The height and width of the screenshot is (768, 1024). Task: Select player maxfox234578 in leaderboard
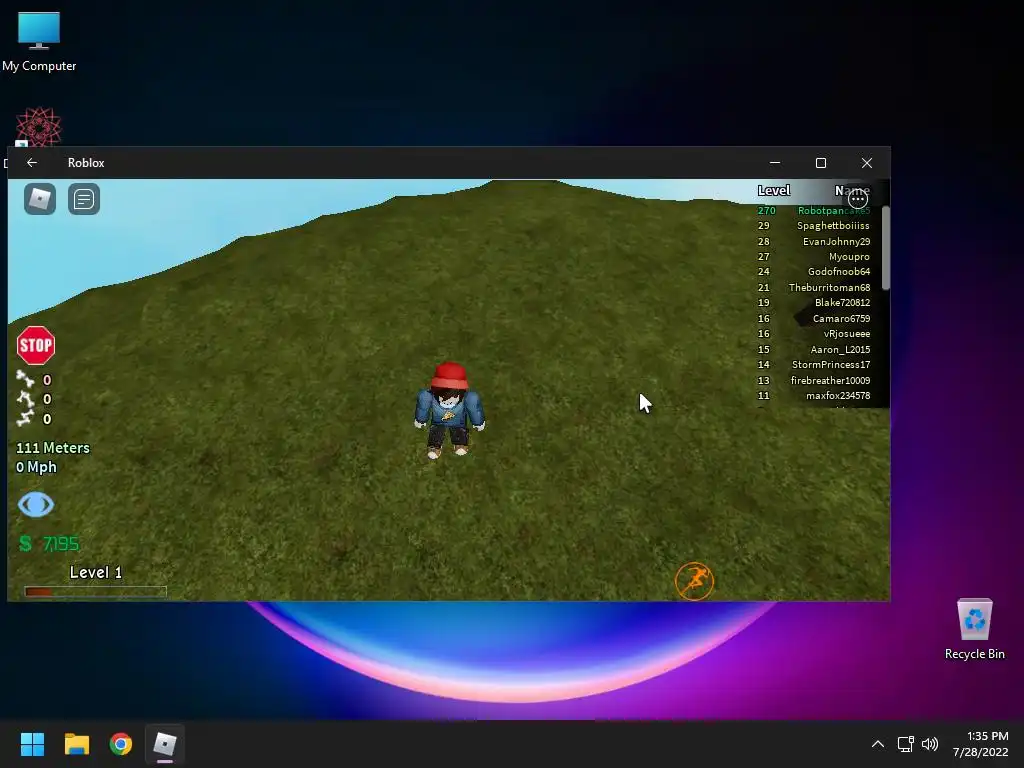click(838, 396)
